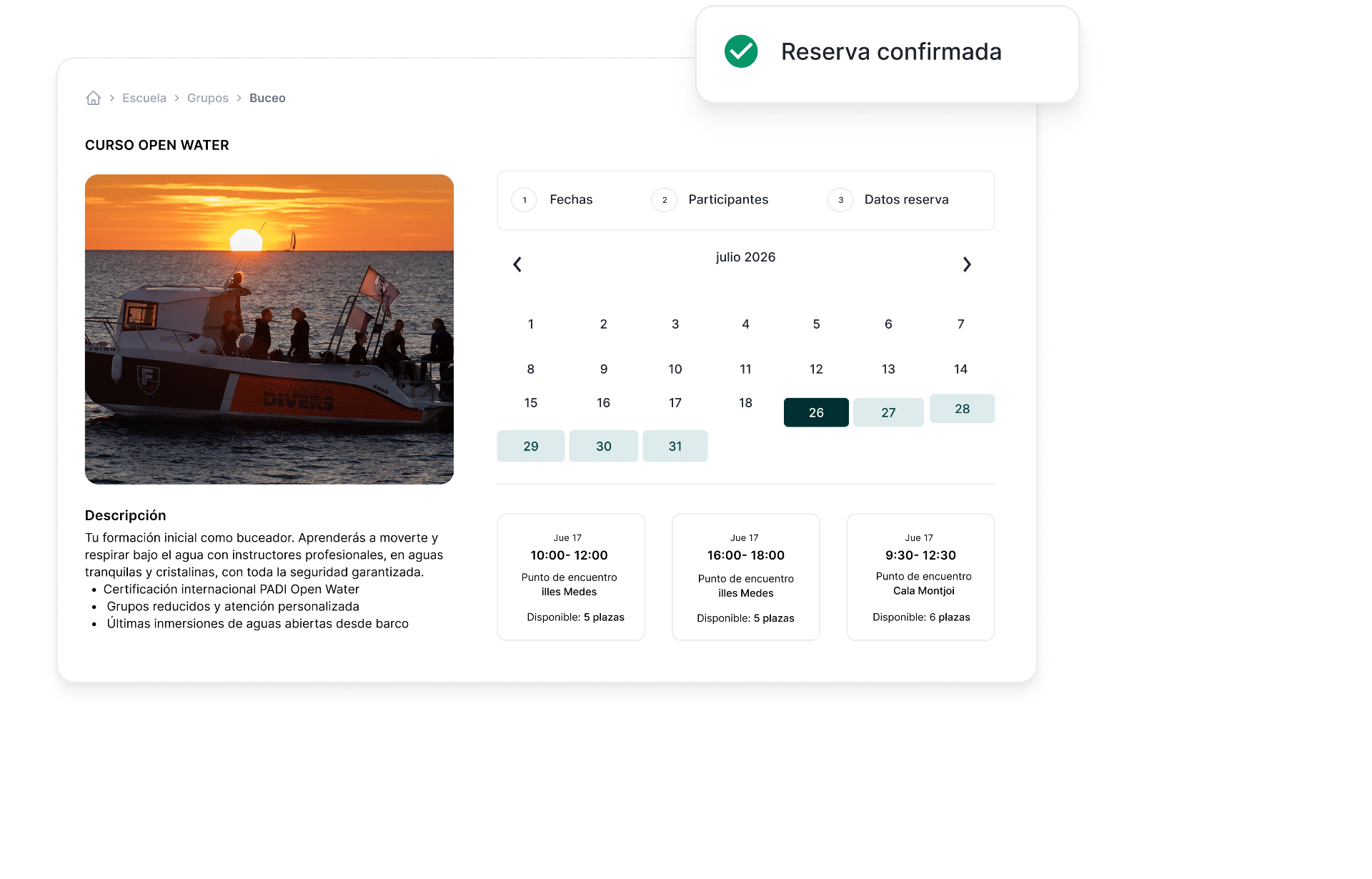Screen dimensions: 1372x879
Task: Open step 1 Fechas tab
Action: point(552,200)
